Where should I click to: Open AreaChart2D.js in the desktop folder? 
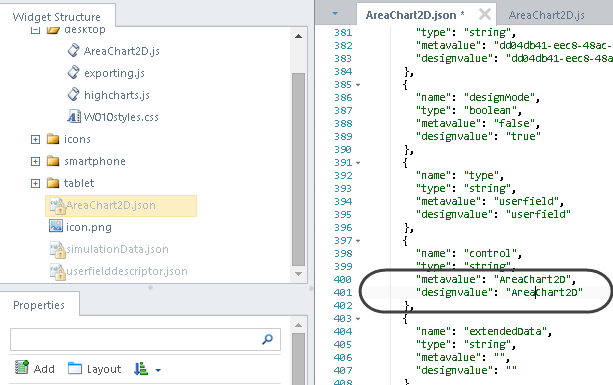click(x=121, y=51)
